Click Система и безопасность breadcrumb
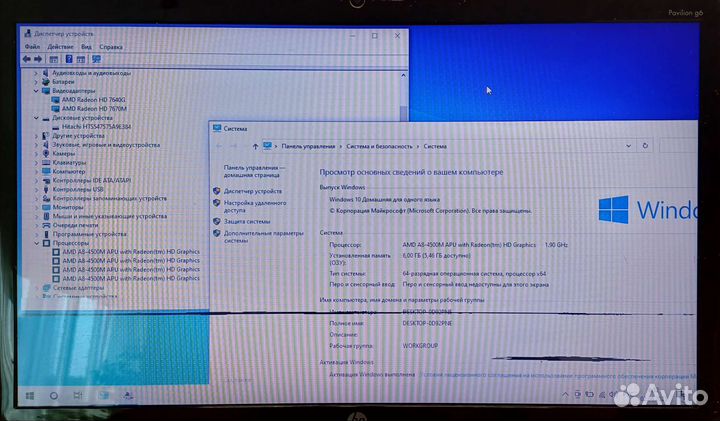The height and width of the screenshot is (421, 720). (x=379, y=146)
